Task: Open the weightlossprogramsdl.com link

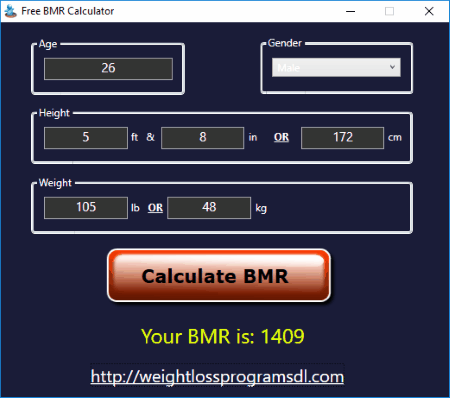Action: click(217, 377)
